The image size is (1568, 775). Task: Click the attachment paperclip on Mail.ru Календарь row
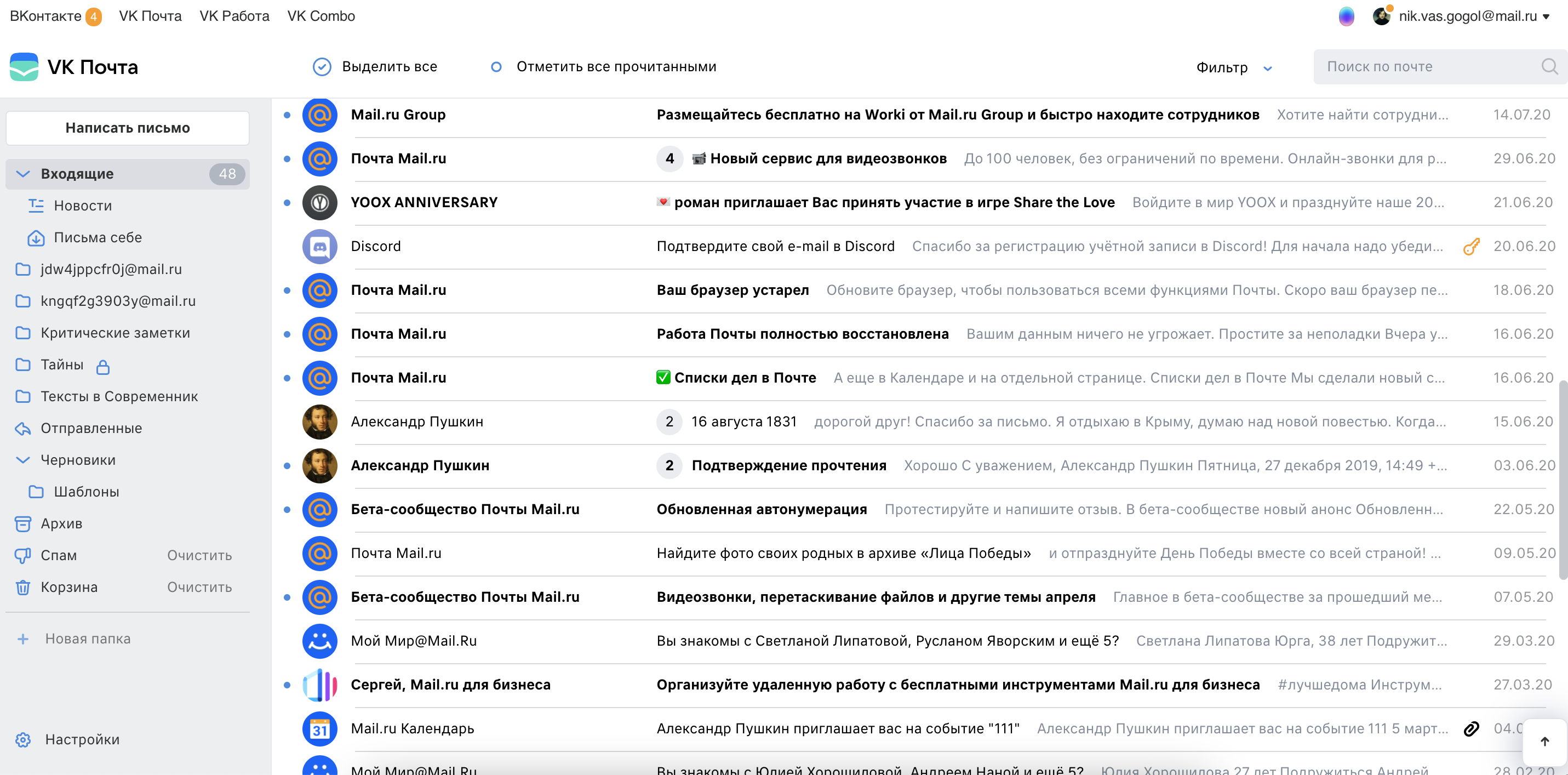pos(1471,729)
